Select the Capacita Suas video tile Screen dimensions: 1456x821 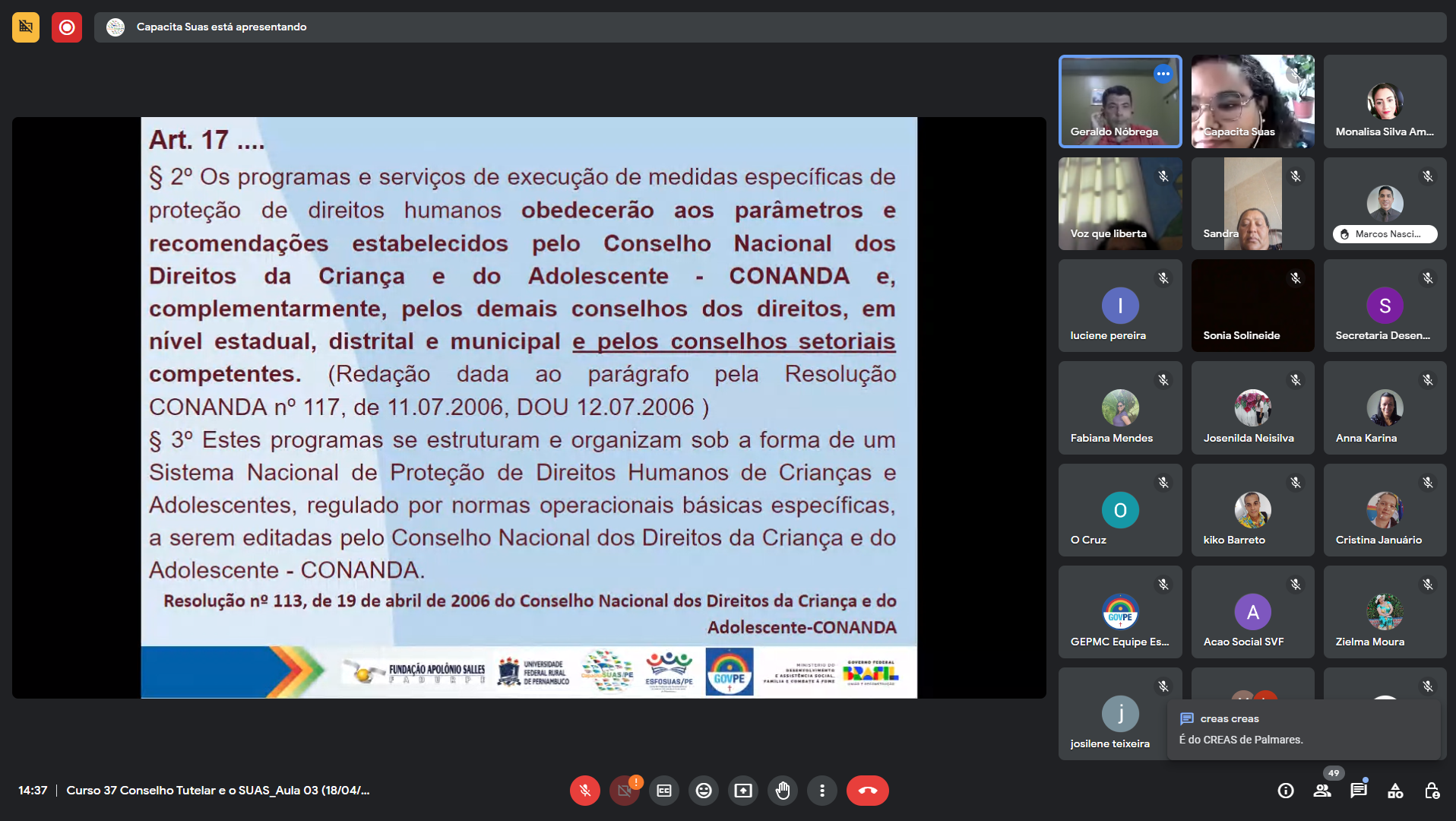(1252, 101)
